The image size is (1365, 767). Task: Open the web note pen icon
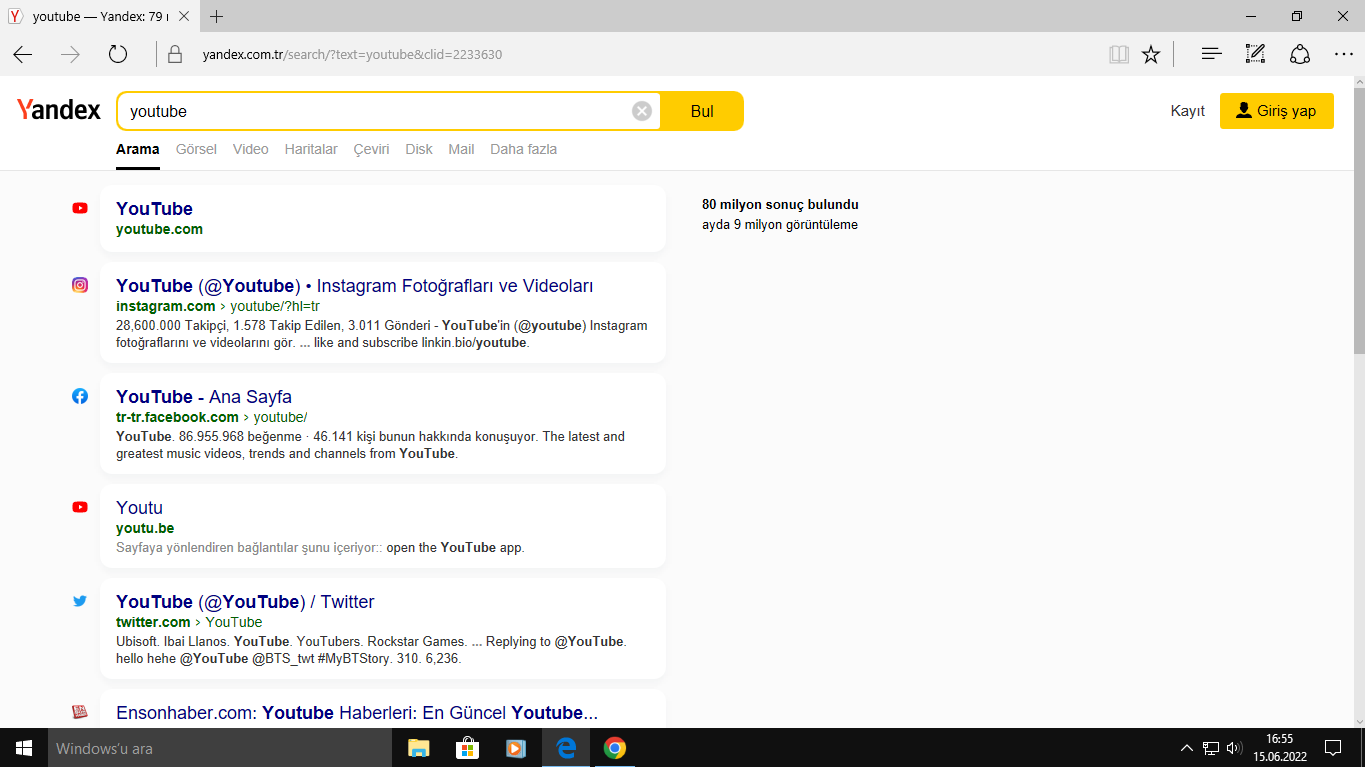pos(1255,54)
